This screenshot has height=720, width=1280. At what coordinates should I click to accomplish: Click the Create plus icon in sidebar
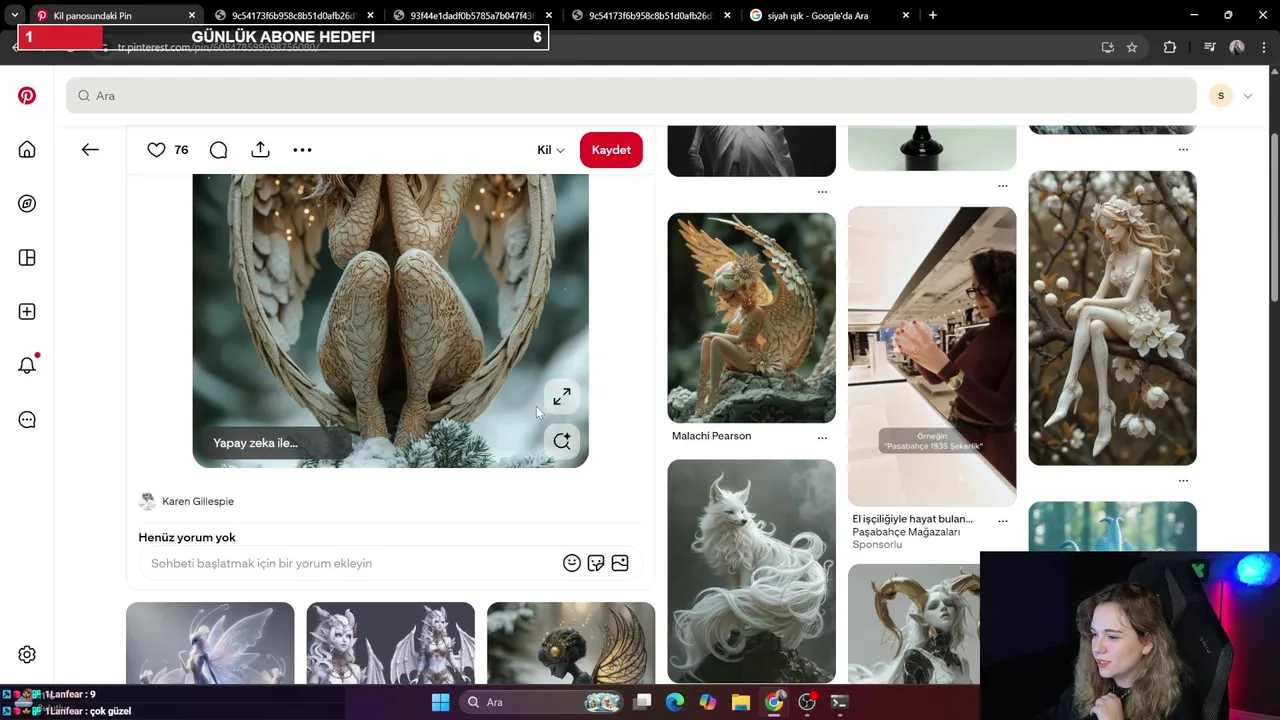point(27,312)
